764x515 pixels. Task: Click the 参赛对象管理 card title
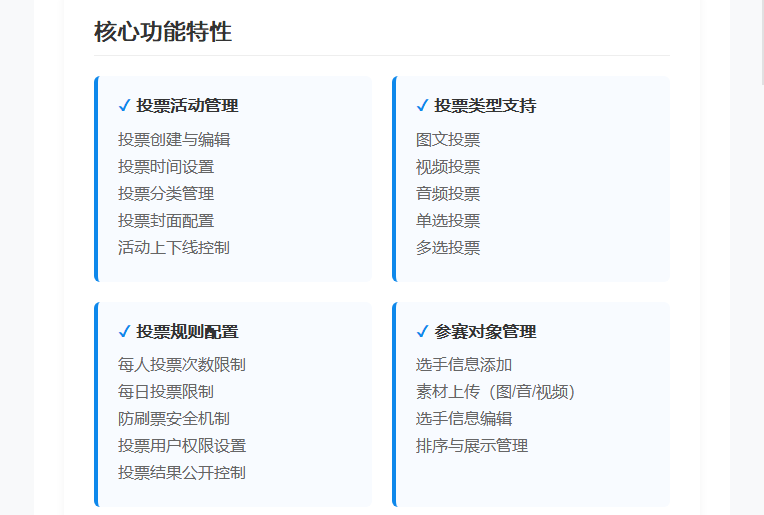pos(485,331)
